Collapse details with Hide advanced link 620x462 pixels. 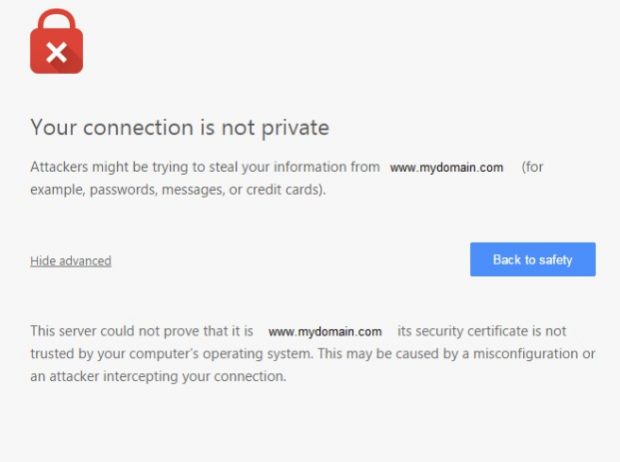pos(70,261)
